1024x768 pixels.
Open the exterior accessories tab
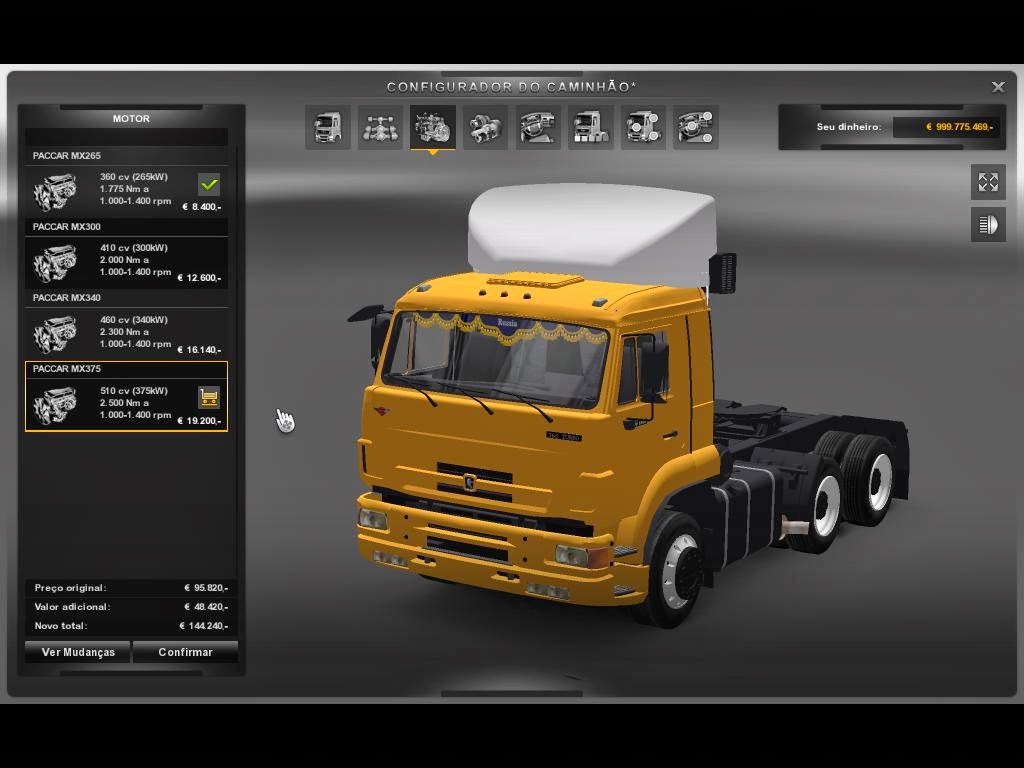[x=643, y=127]
